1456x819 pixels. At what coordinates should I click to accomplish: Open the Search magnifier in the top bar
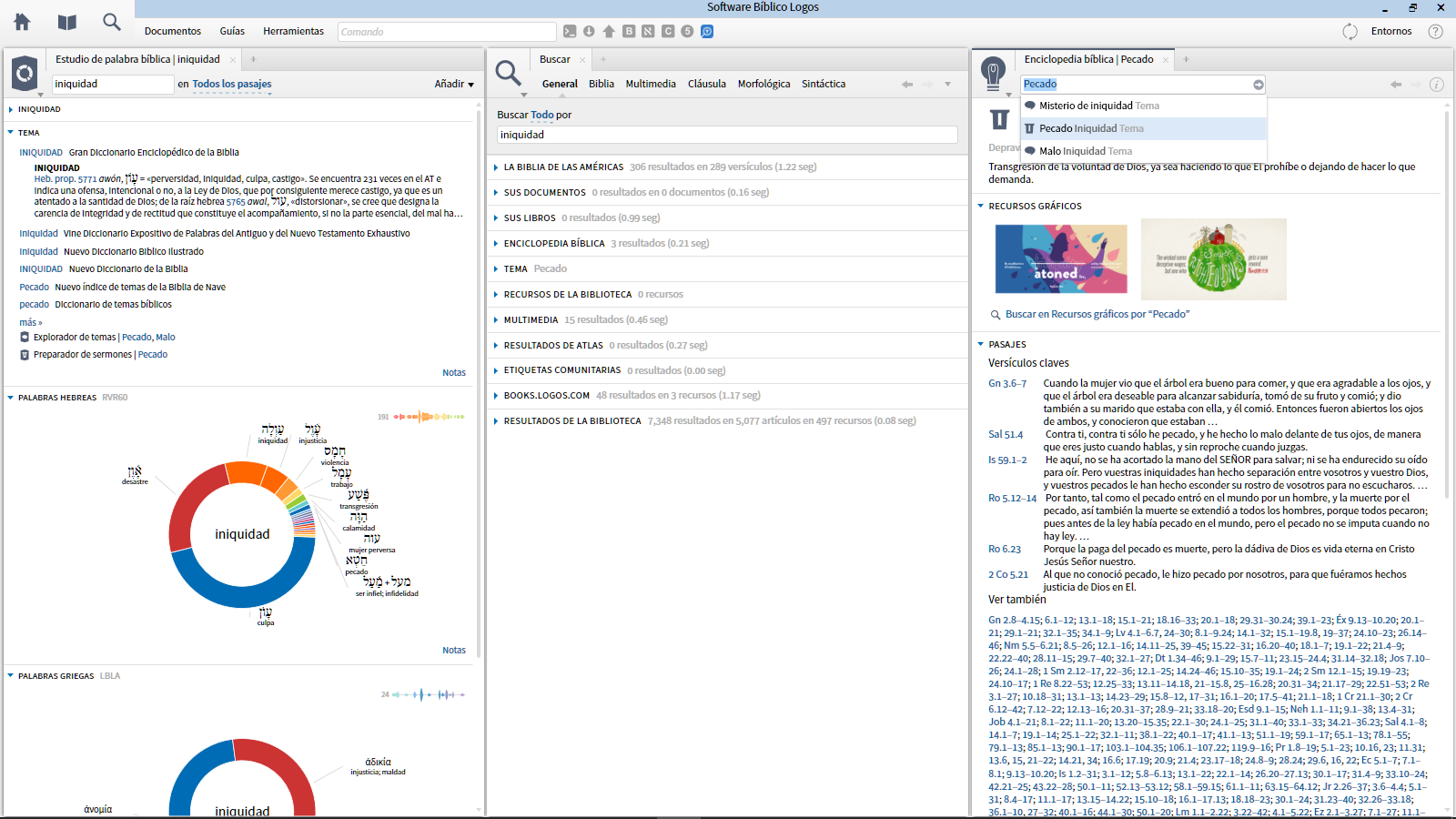coord(112,22)
